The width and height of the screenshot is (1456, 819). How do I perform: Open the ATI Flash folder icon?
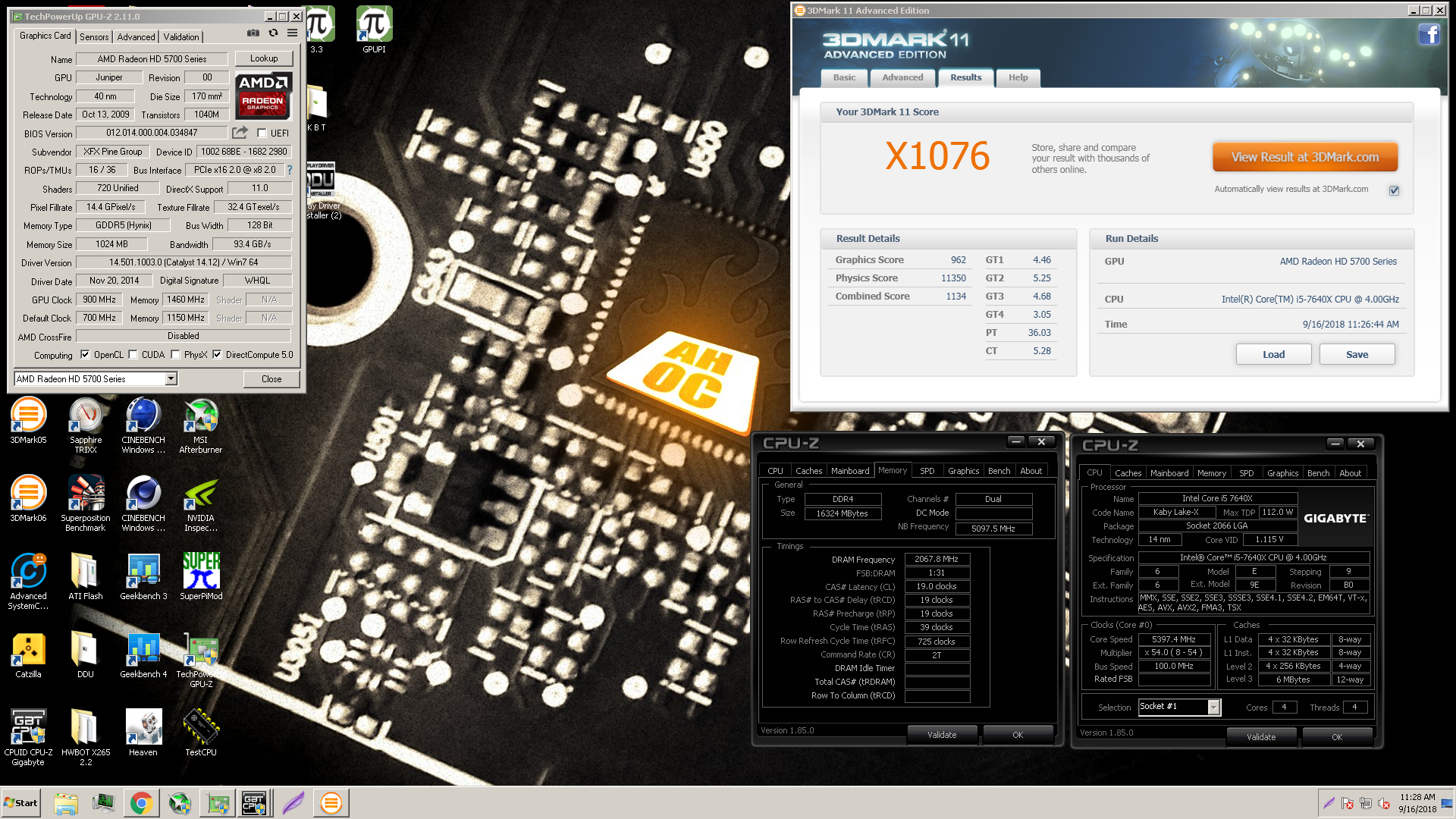86,577
